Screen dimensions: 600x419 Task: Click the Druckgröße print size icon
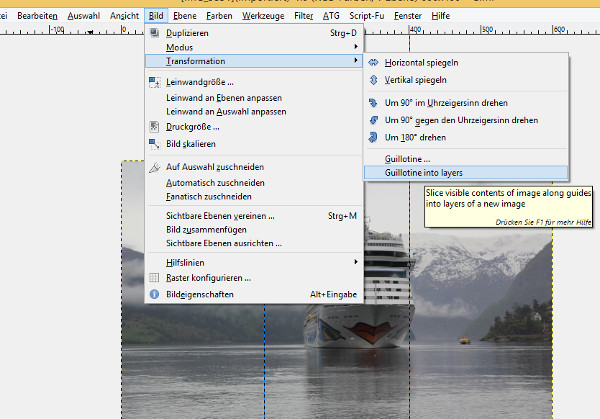(x=154, y=127)
